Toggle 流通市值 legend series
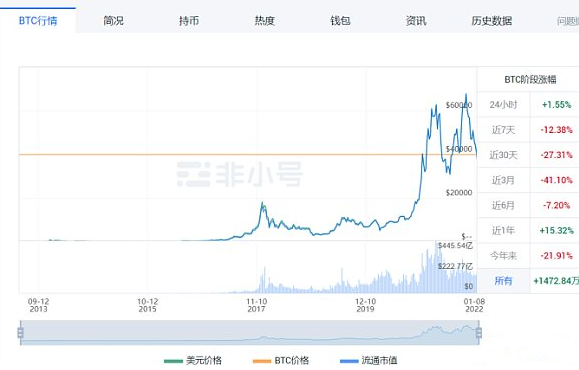Image resolution: width=579 pixels, height=370 pixels. 368,360
